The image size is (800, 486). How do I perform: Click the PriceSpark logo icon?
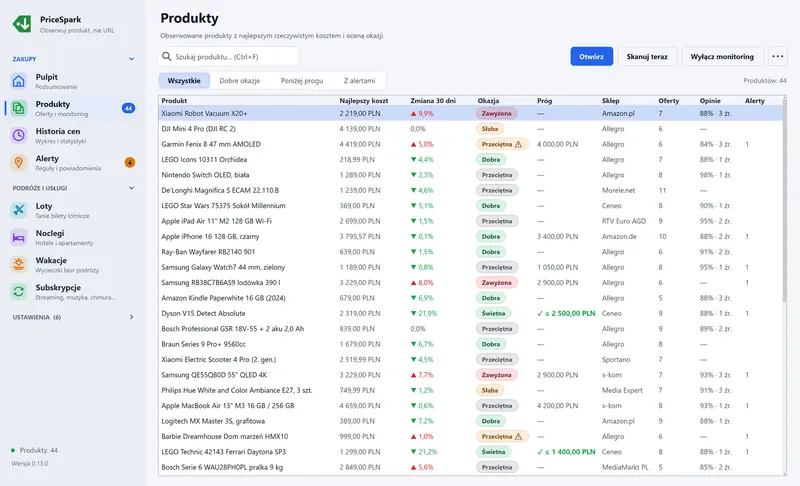click(x=22, y=23)
